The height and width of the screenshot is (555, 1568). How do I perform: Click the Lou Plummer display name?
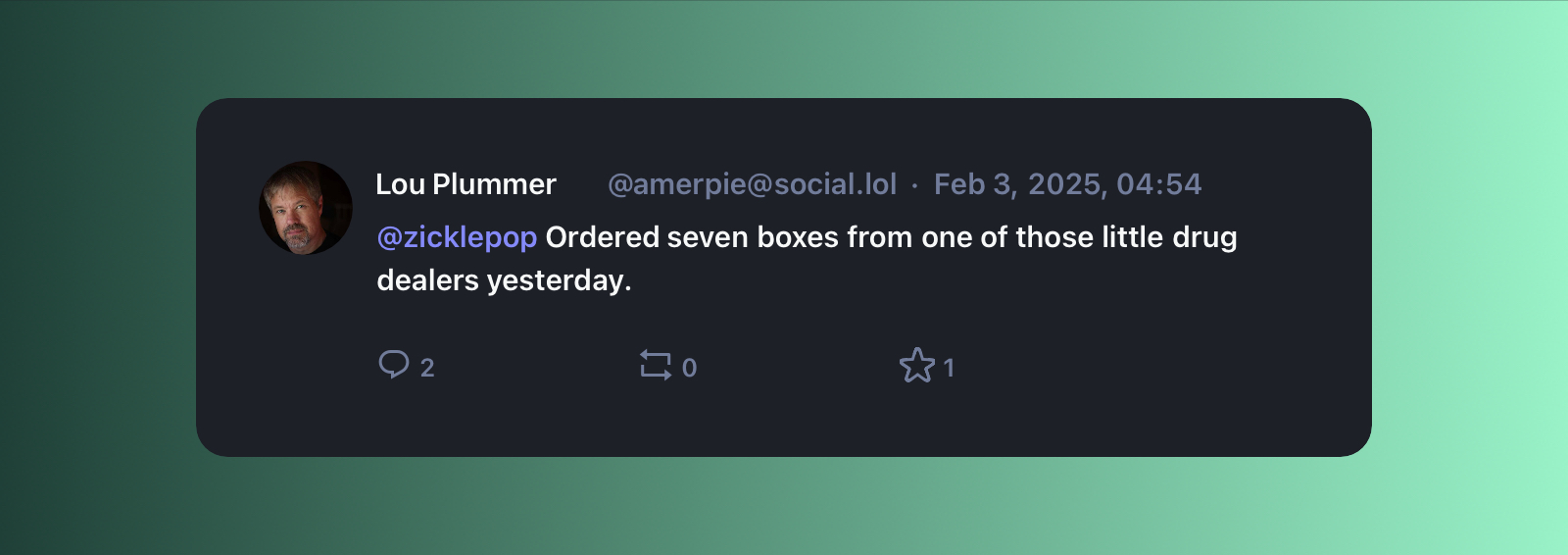coord(465,184)
